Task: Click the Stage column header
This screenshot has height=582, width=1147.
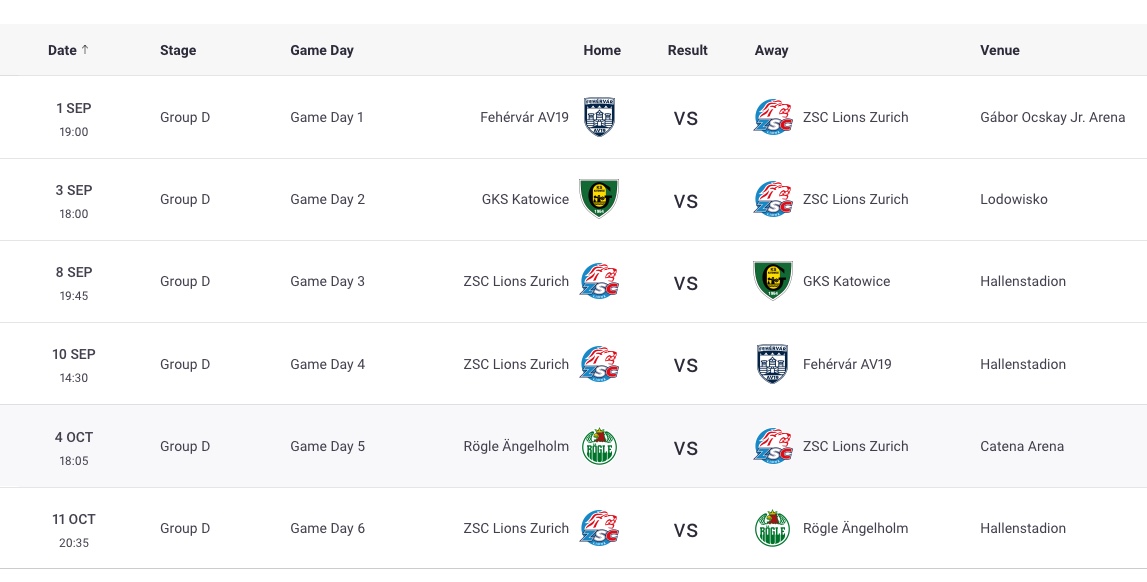Action: [178, 50]
